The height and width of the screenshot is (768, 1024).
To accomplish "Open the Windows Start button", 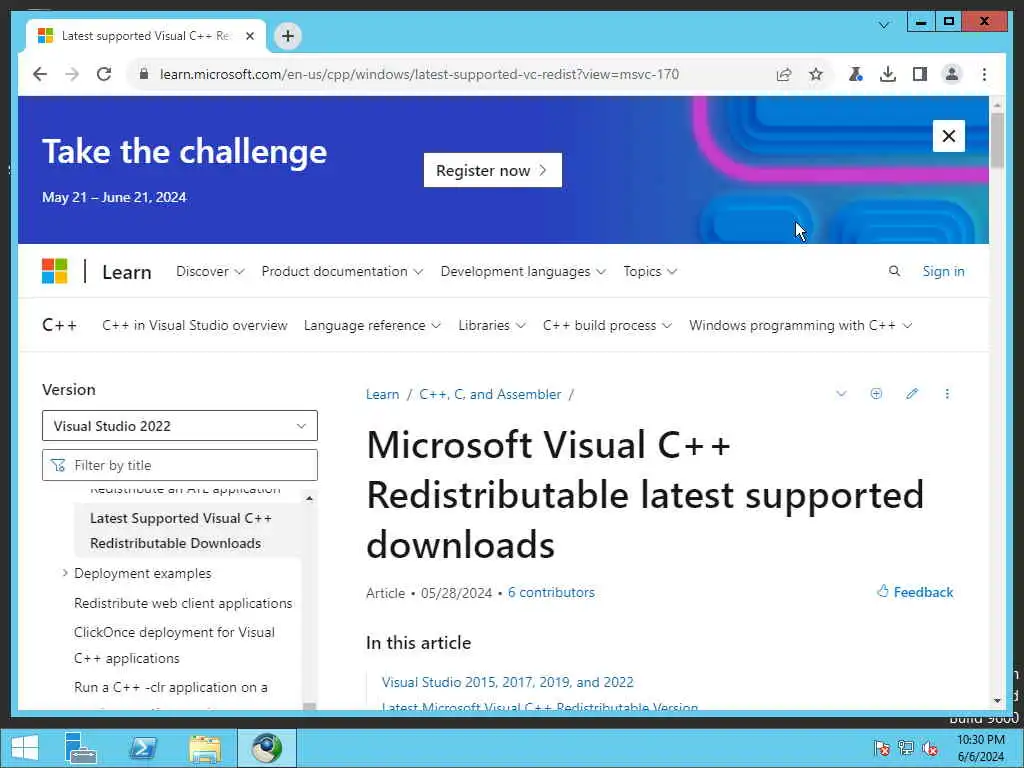I will tap(25, 748).
